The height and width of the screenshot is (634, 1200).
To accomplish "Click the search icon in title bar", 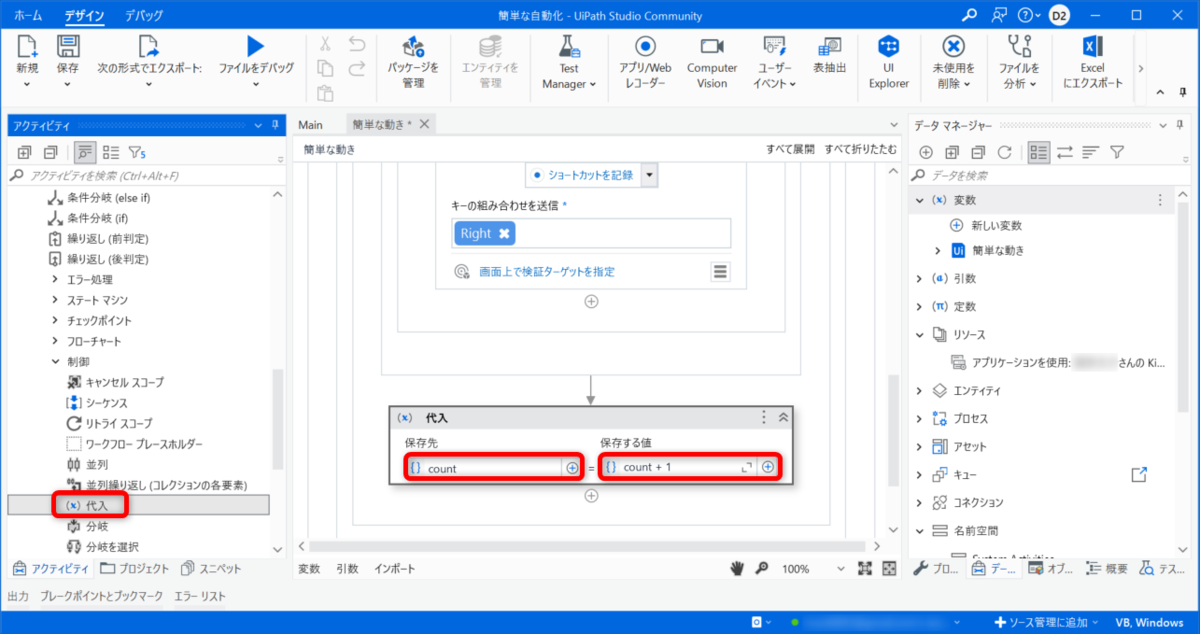I will coord(968,15).
